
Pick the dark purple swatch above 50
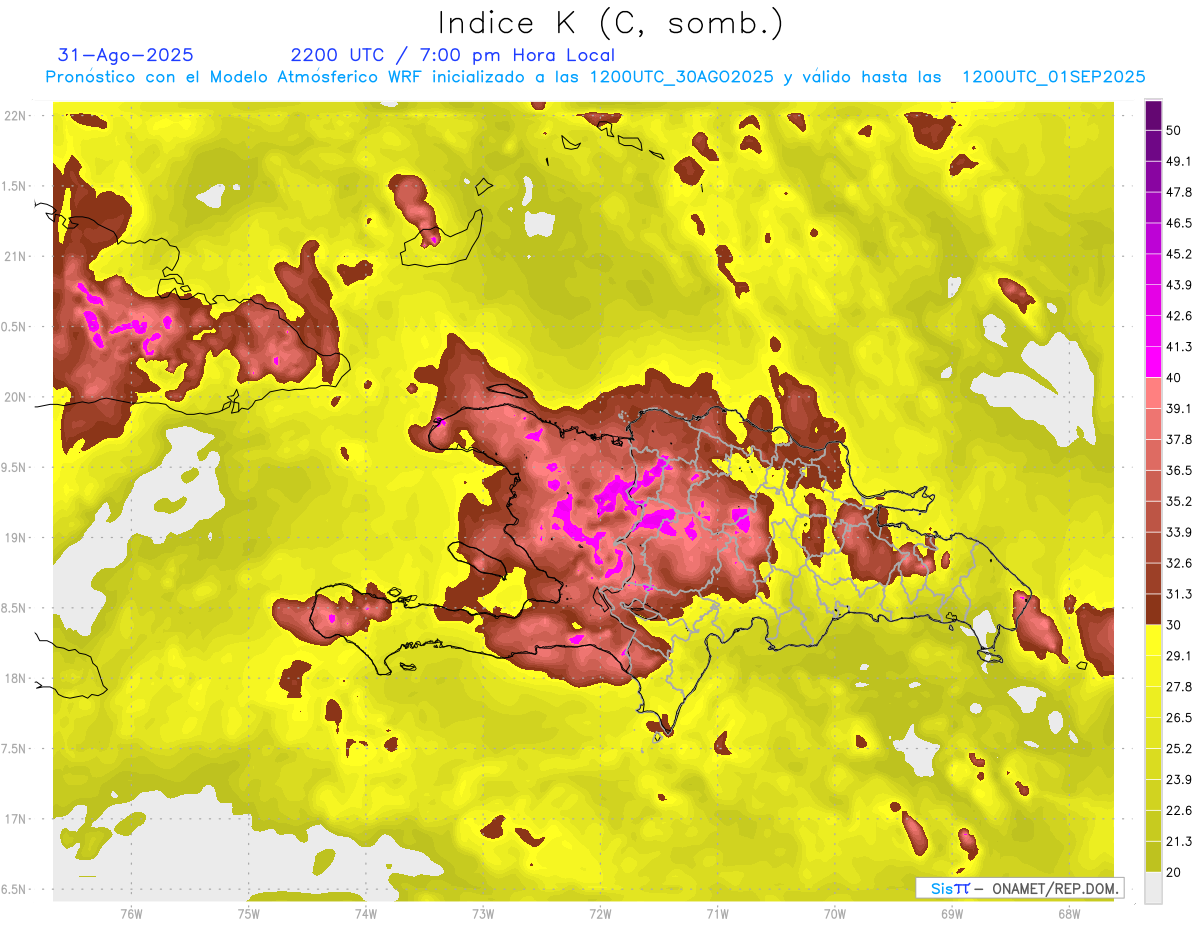(1153, 115)
